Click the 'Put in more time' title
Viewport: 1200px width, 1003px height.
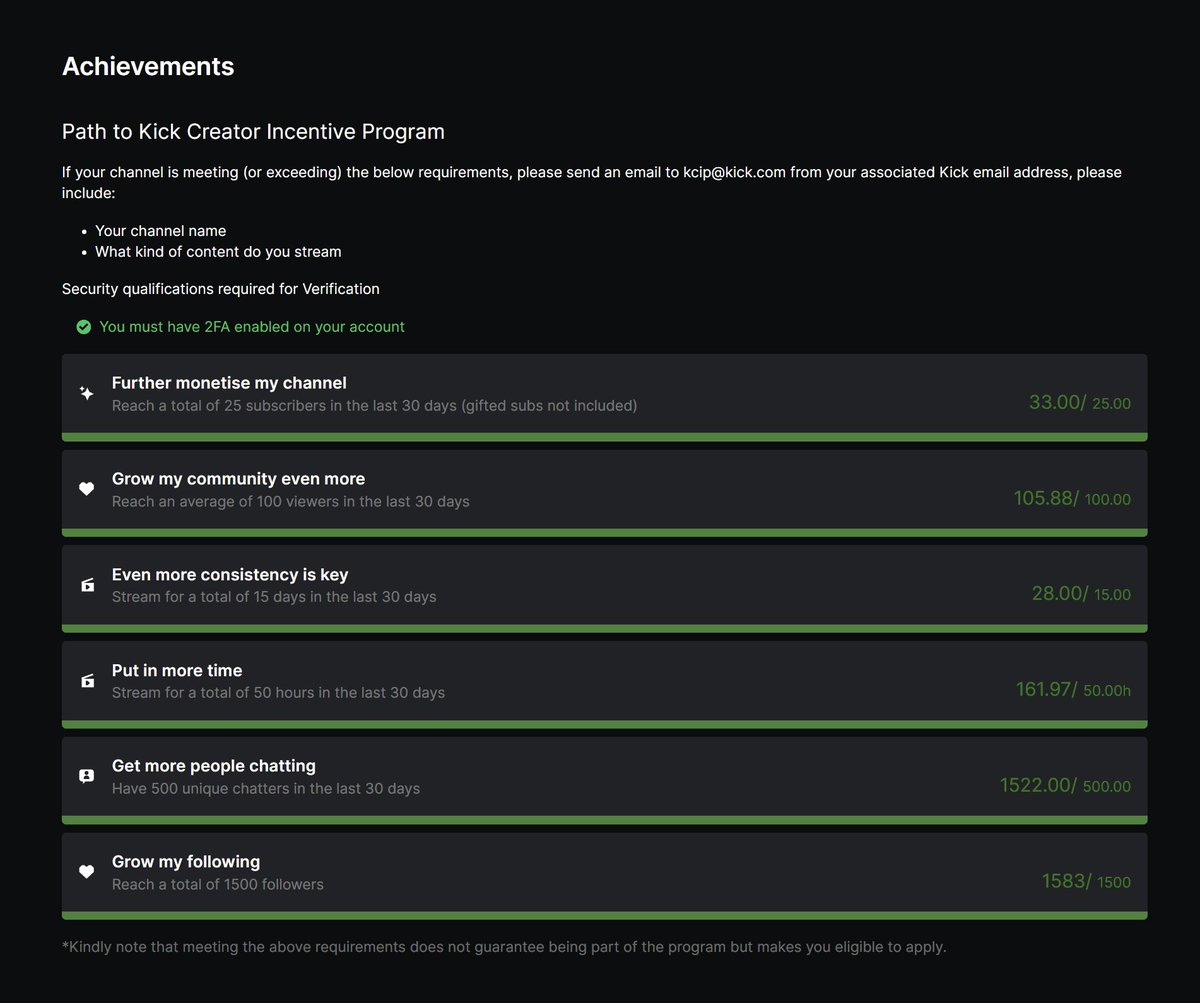pyautogui.click(x=177, y=671)
